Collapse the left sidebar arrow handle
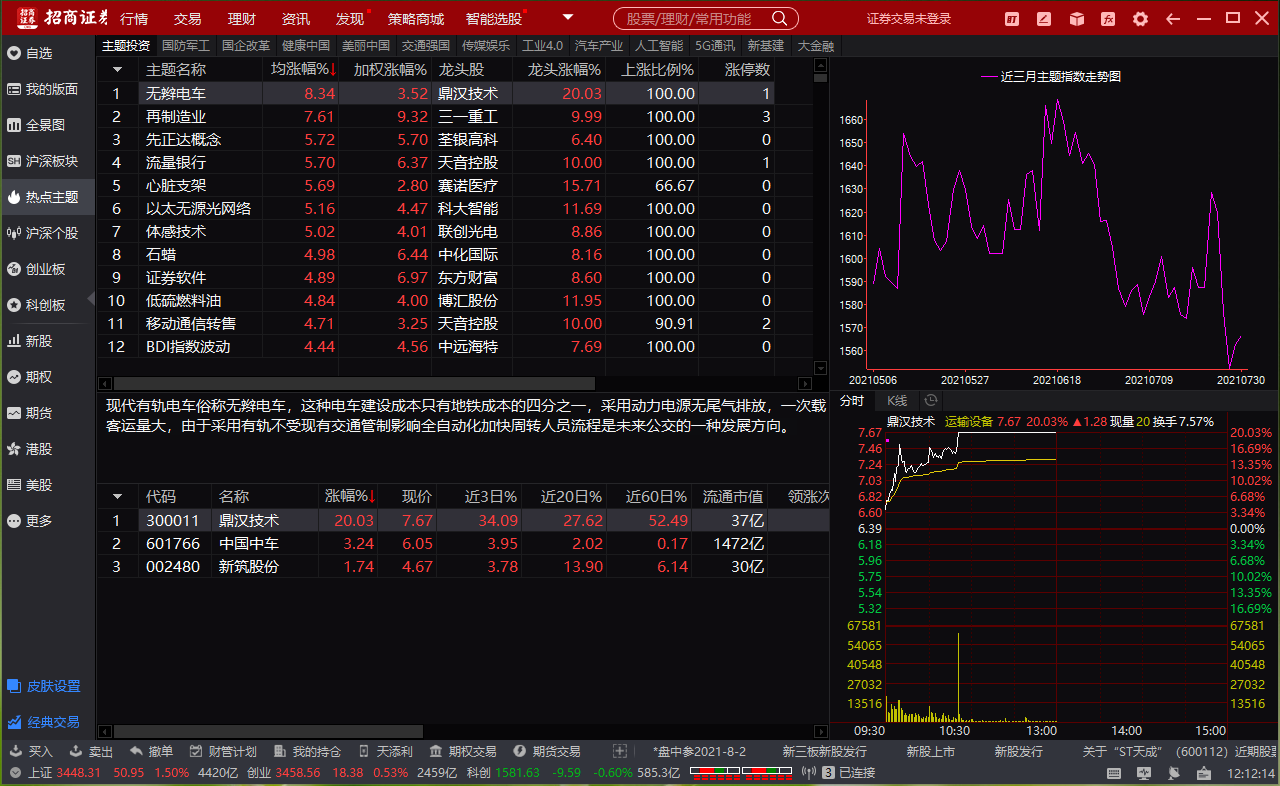 click(91, 298)
